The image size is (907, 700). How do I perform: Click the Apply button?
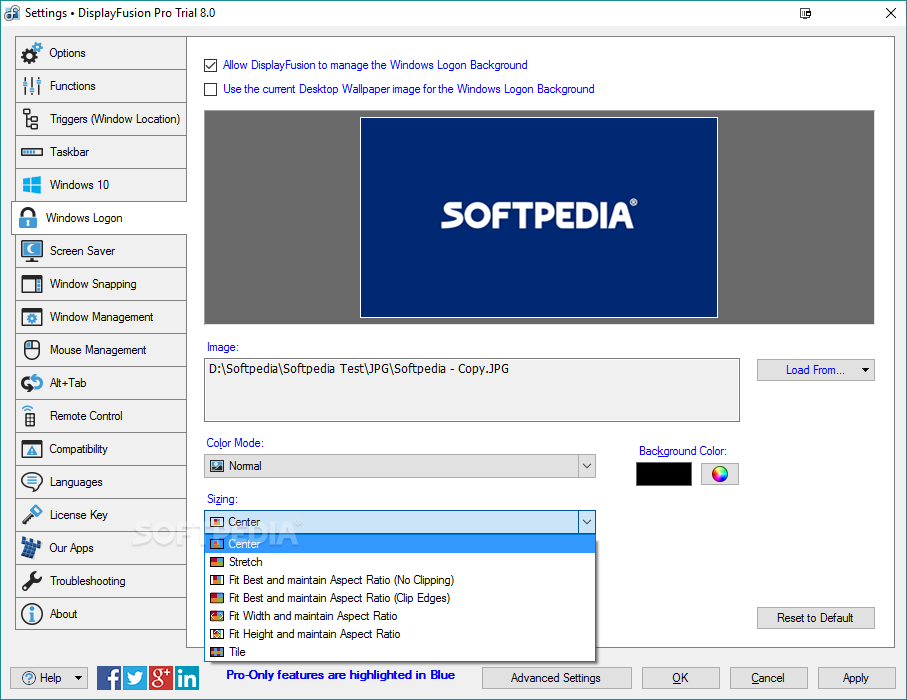coord(856,677)
